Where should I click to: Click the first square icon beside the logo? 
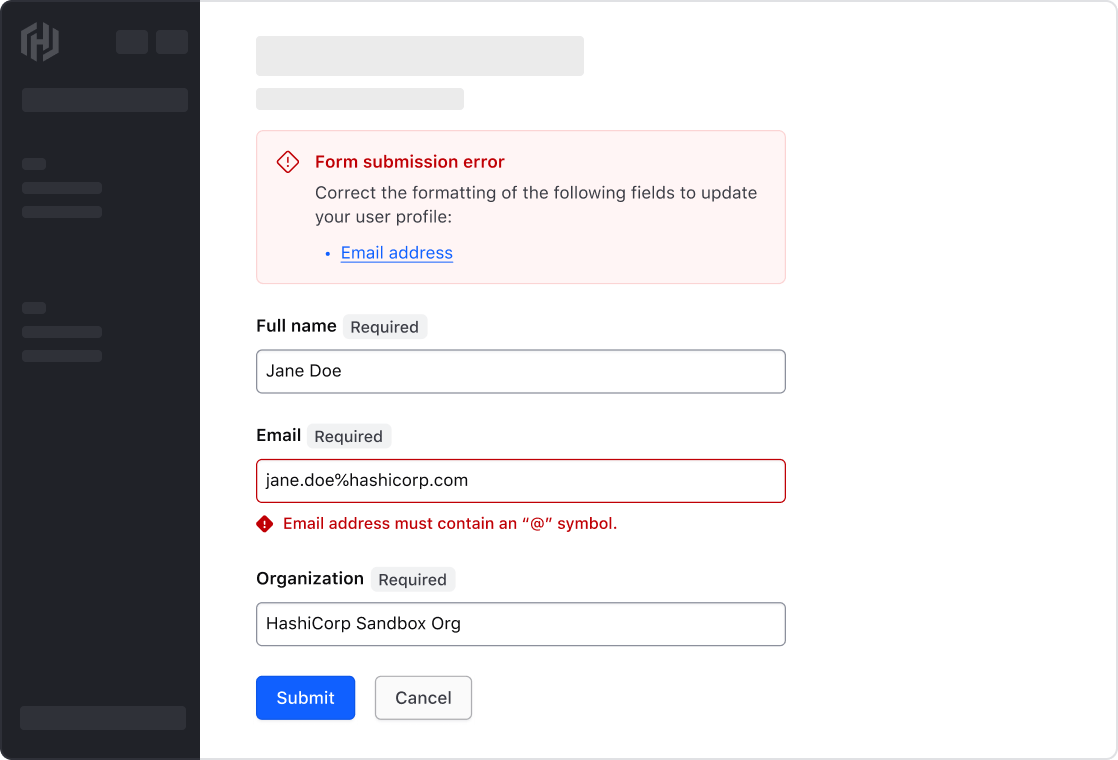click(x=131, y=42)
